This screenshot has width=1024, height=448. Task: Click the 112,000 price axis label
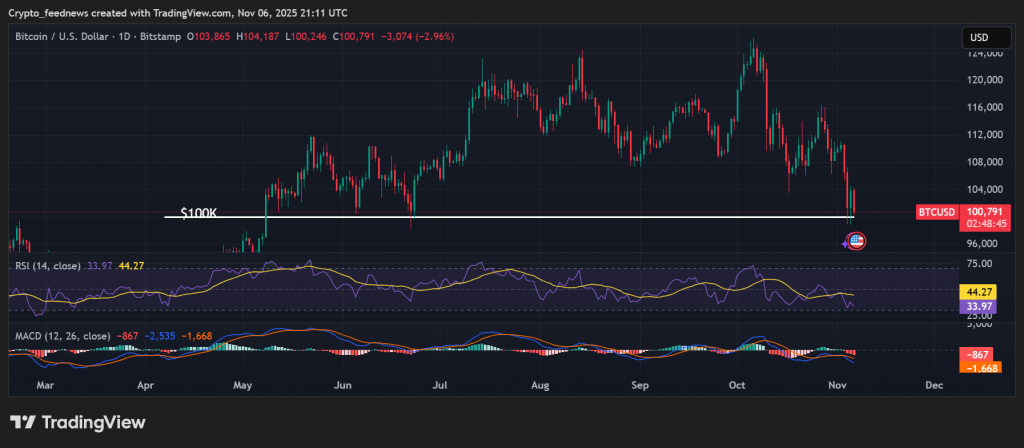(x=986, y=135)
